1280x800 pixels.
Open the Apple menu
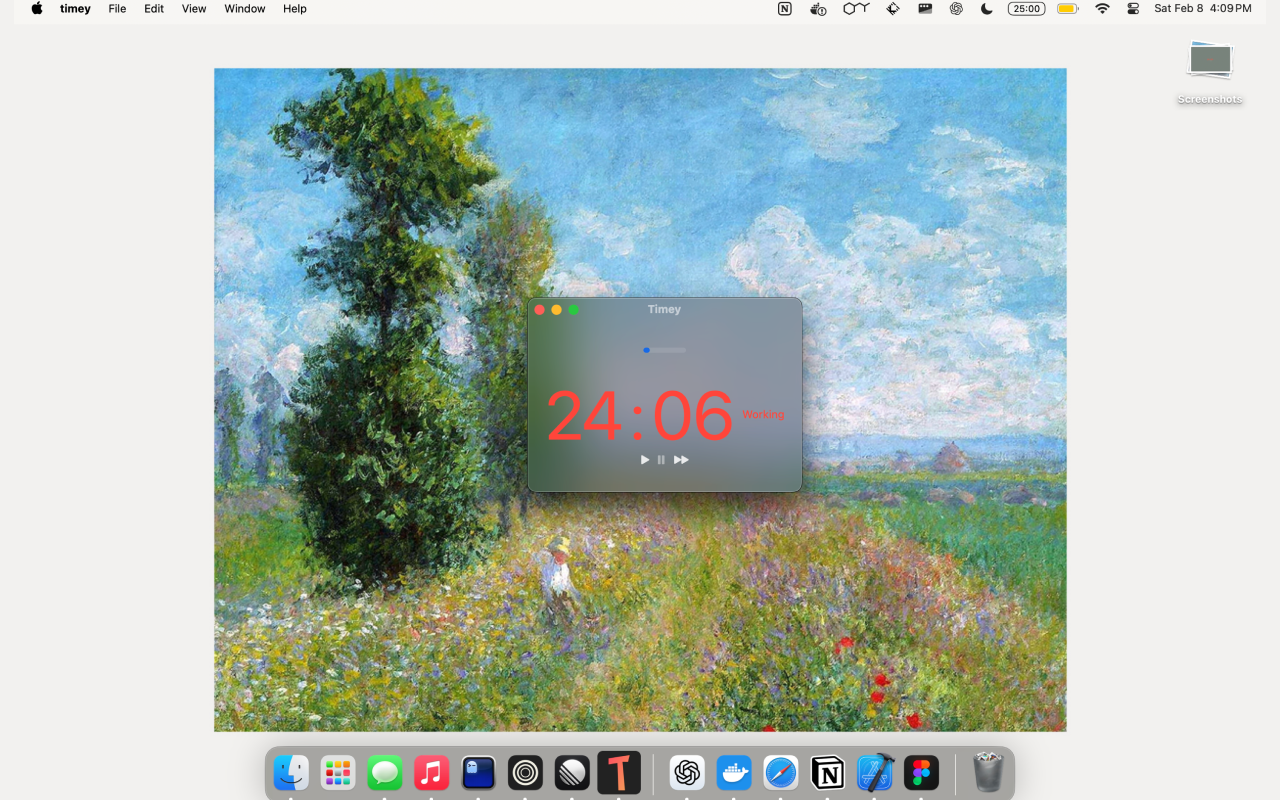(37, 9)
